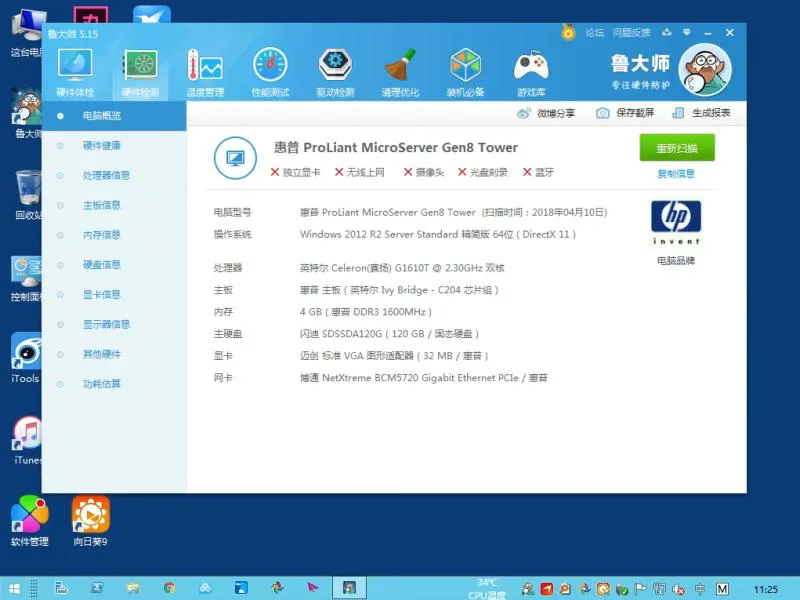
Task: Click the HP computer brand logo
Action: pyautogui.click(x=676, y=223)
